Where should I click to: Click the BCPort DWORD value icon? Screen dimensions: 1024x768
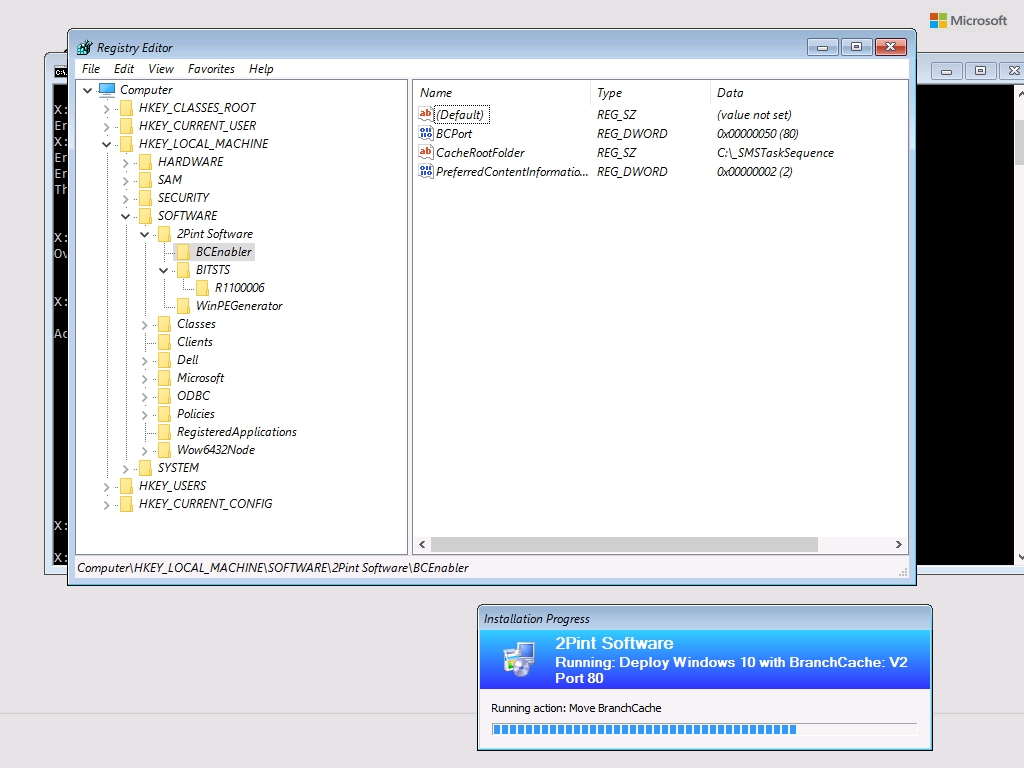(426, 134)
